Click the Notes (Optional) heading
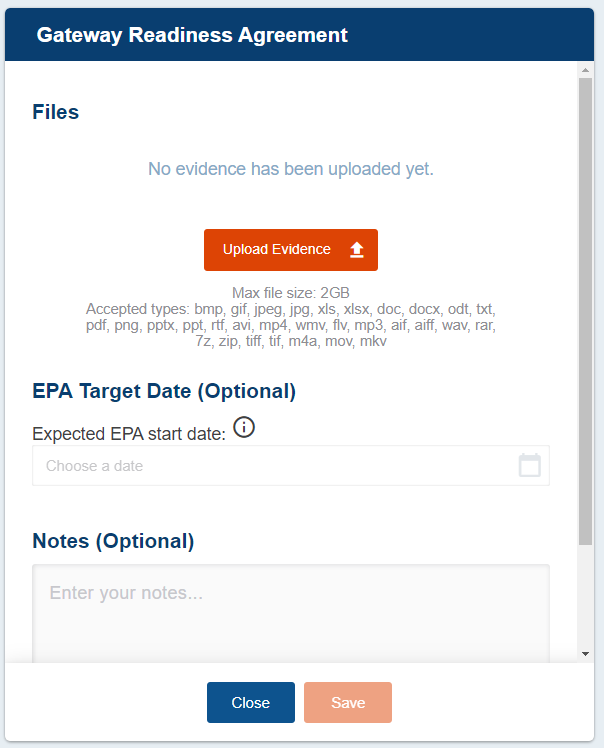The width and height of the screenshot is (604, 748). click(113, 541)
